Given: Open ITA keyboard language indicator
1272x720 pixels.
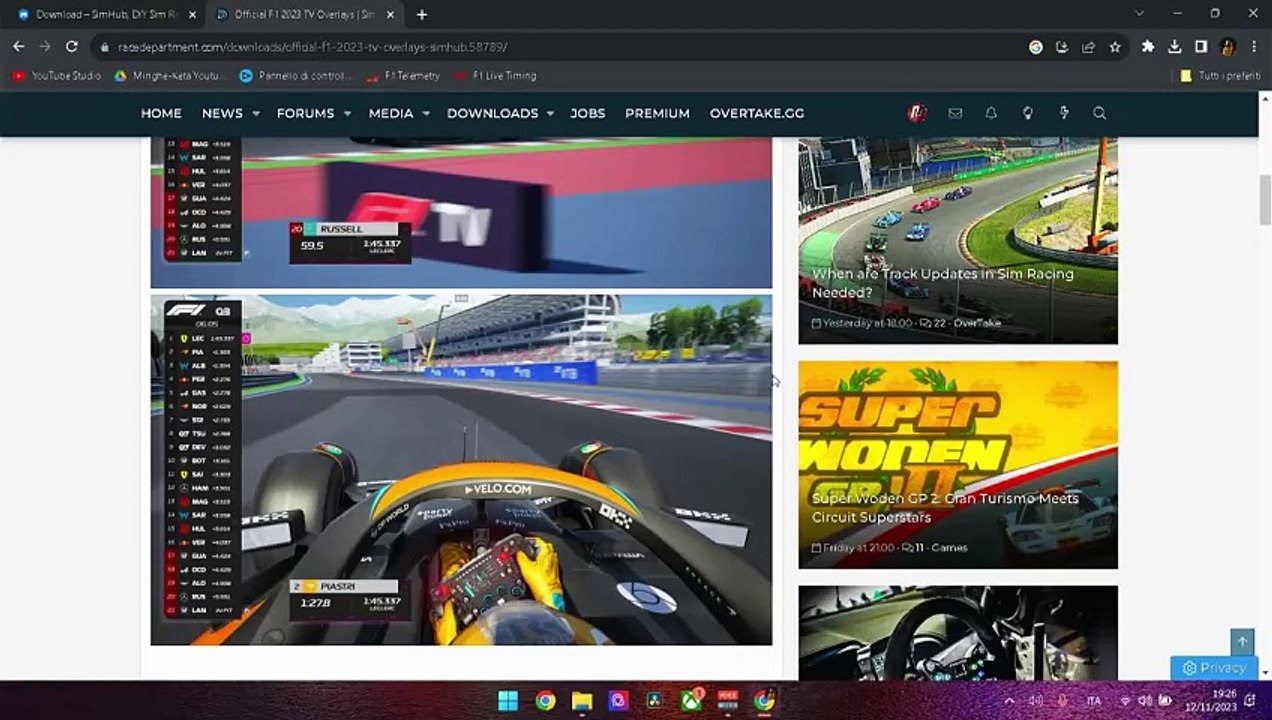Looking at the screenshot, I should point(1095,701).
